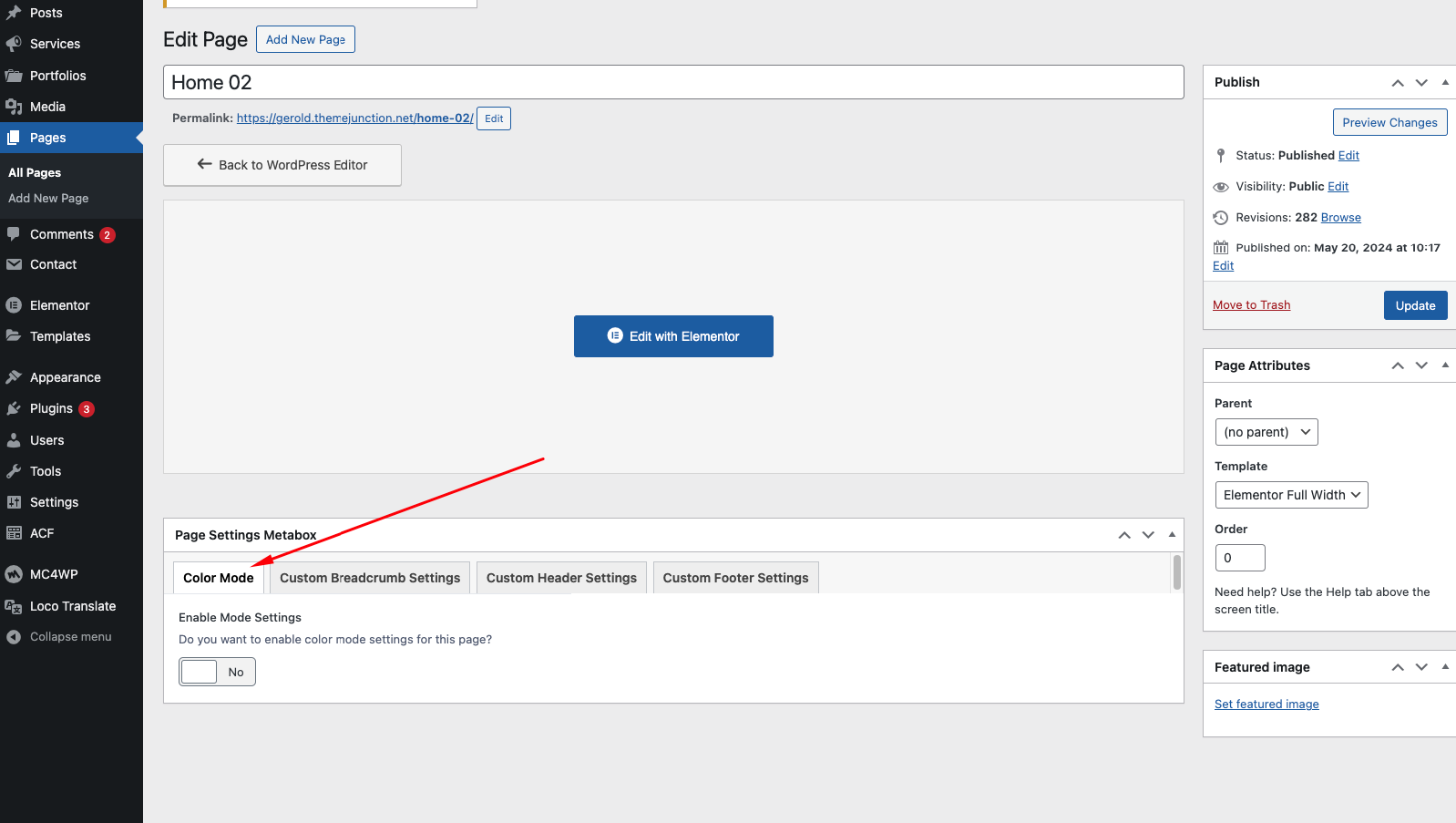The height and width of the screenshot is (823, 1456).
Task: Click the Settings sliders icon
Action: point(14,502)
